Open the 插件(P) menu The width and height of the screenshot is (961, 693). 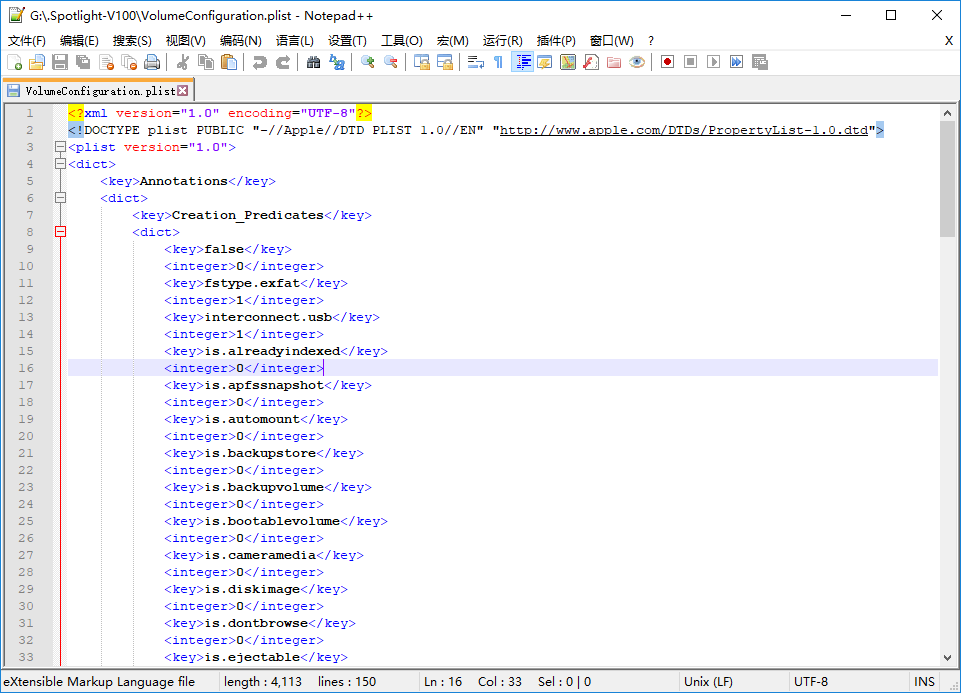(556, 40)
